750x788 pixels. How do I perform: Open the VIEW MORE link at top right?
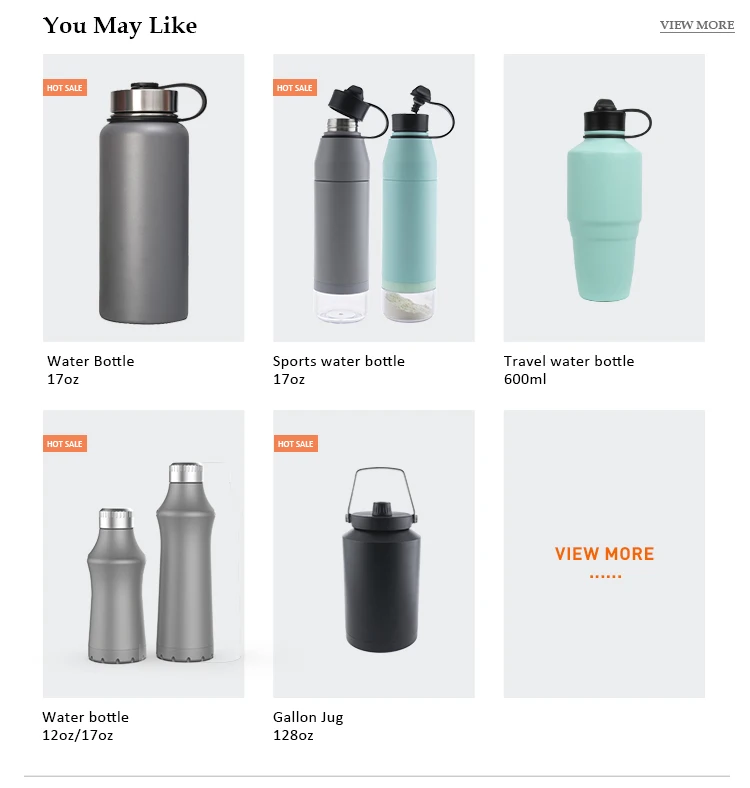click(x=697, y=25)
